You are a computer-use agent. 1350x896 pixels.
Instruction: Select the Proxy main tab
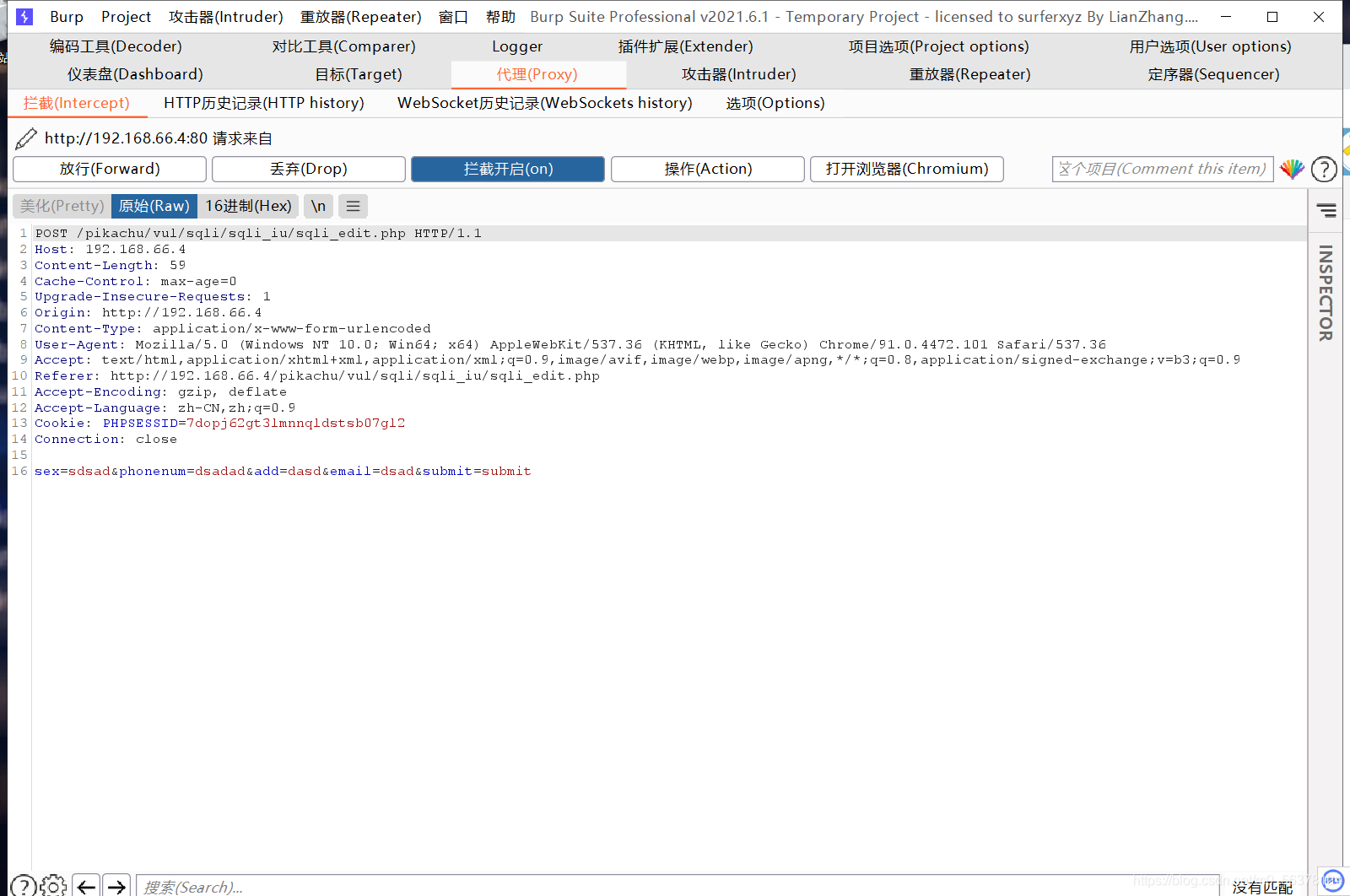tap(537, 74)
